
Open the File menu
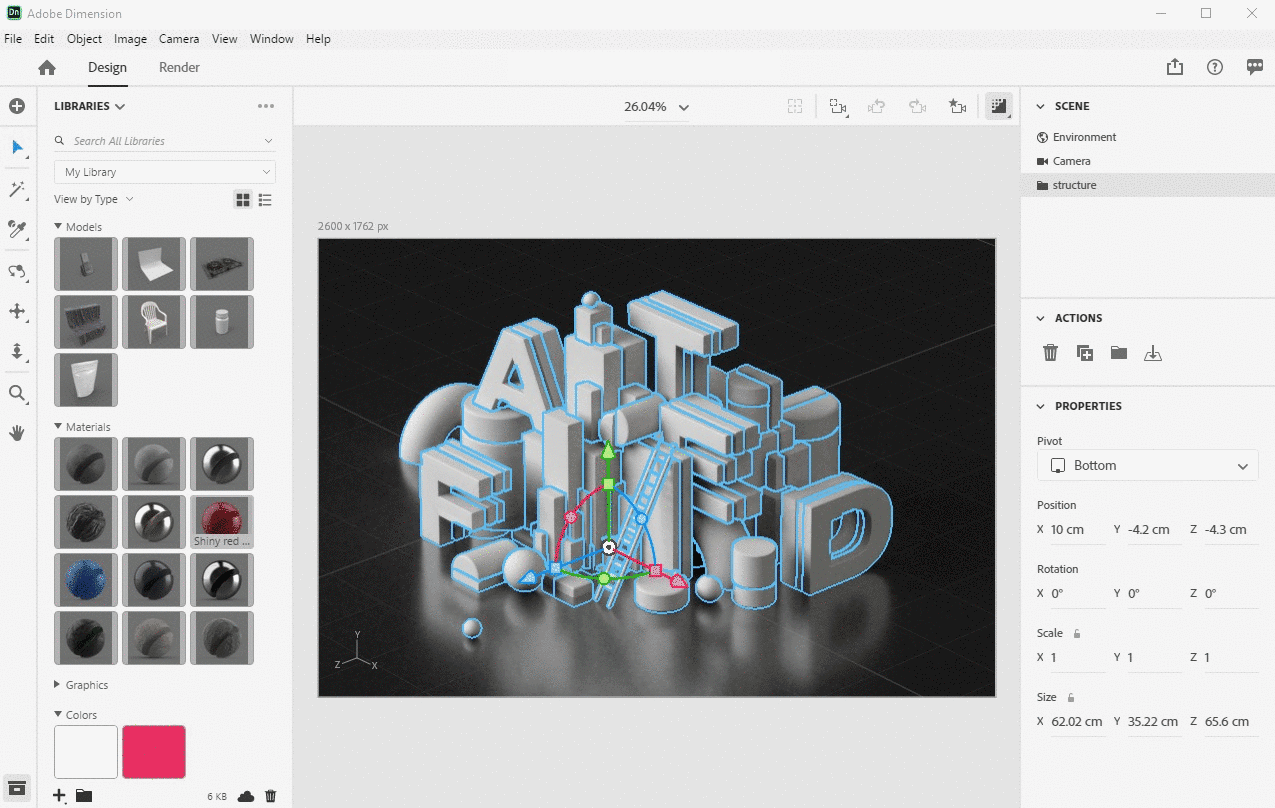pyautogui.click(x=13, y=39)
